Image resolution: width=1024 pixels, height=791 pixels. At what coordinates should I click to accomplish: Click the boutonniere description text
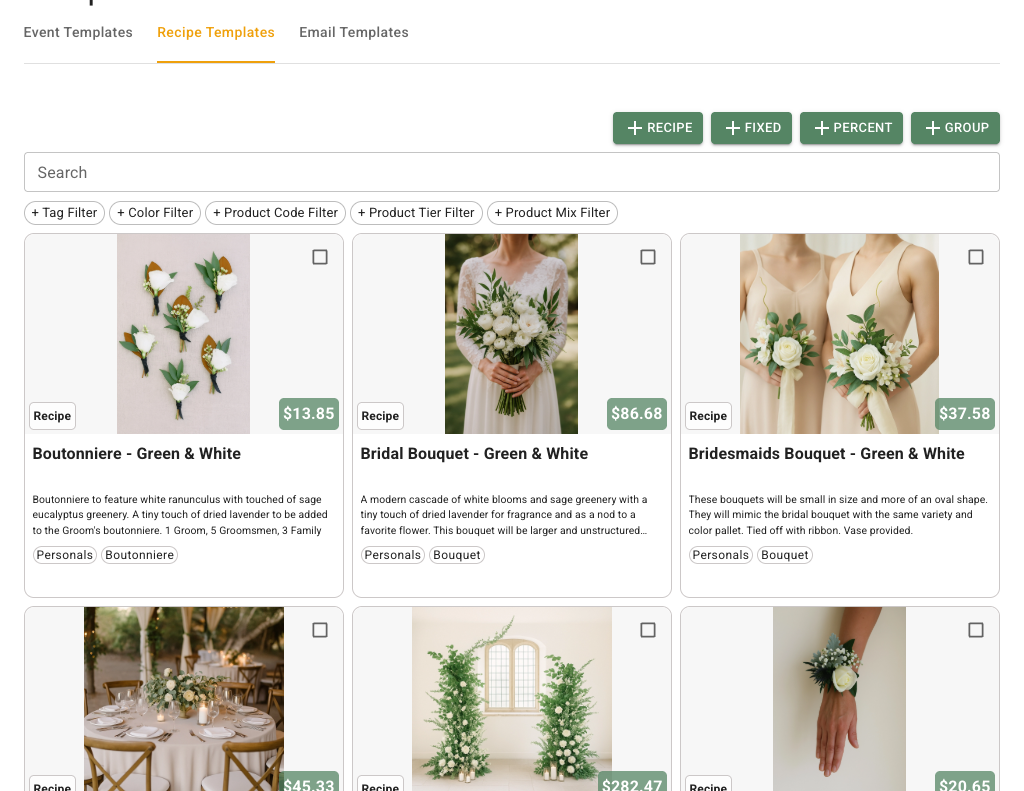click(x=180, y=515)
